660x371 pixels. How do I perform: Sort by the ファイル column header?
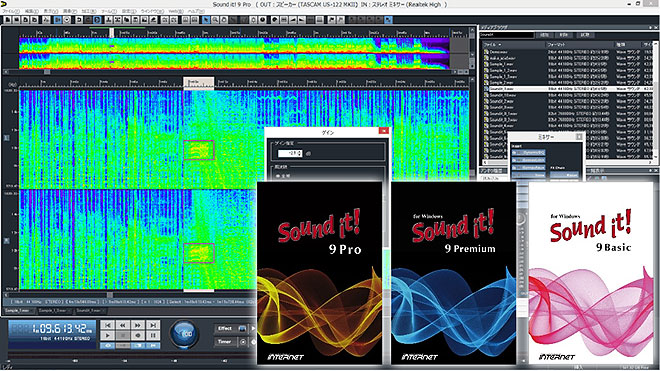click(x=514, y=44)
